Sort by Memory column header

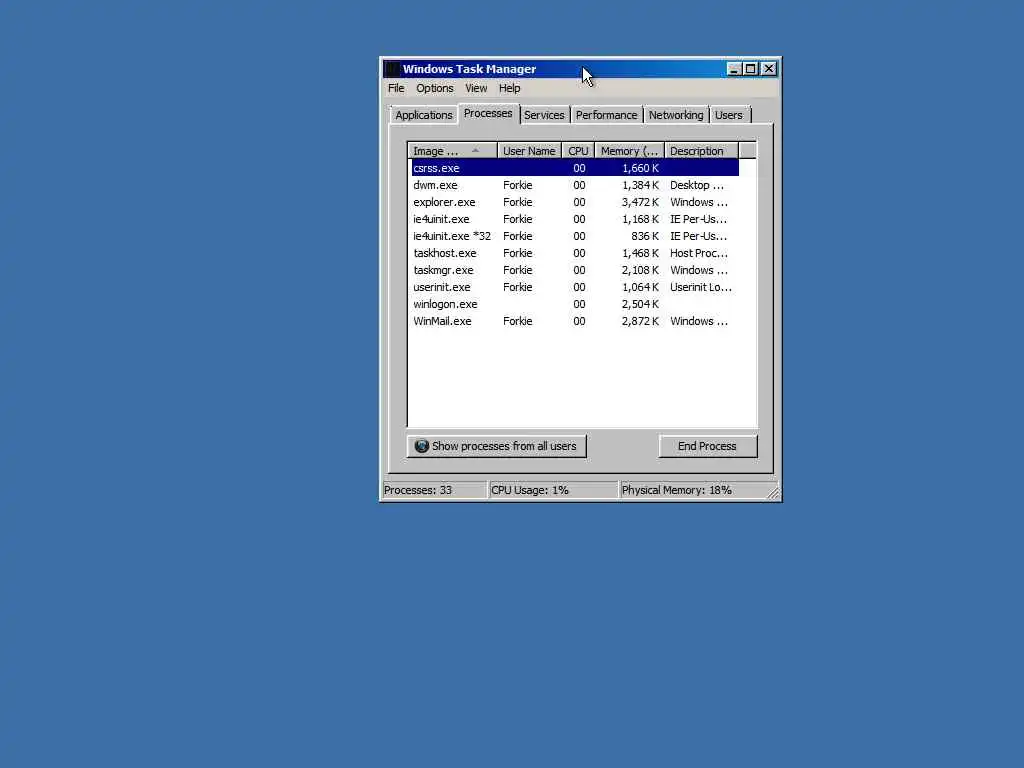click(x=629, y=151)
